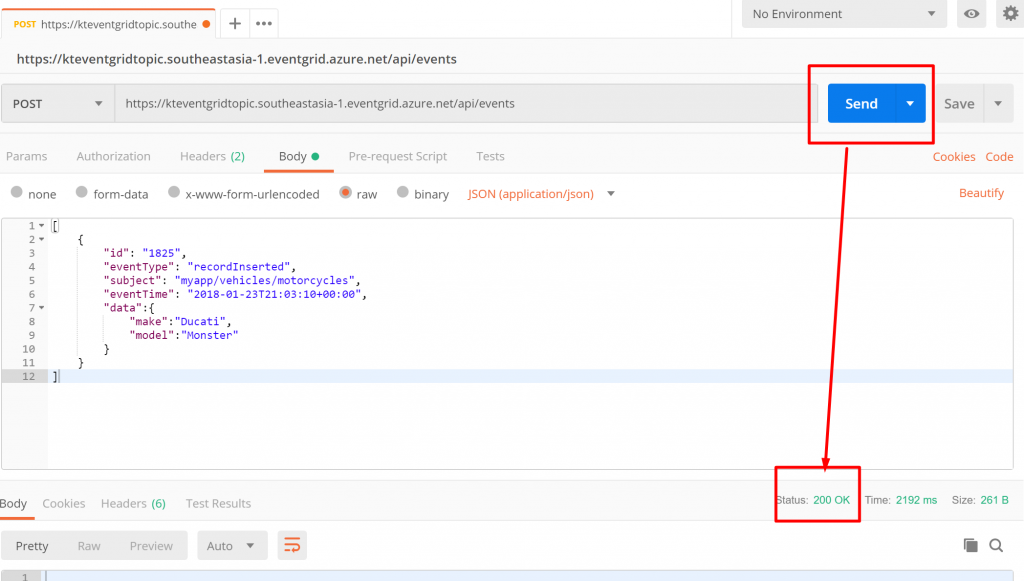Viewport: 1024px width, 581px height.
Task: Select the Raw response view
Action: 89,546
